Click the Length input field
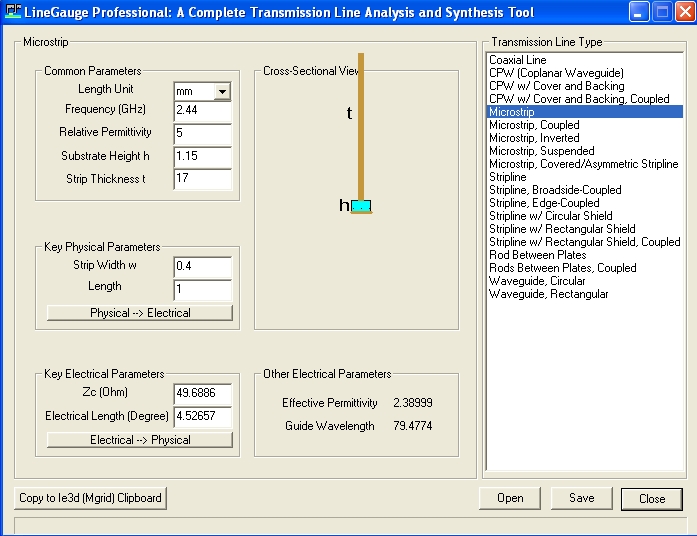 (203, 290)
